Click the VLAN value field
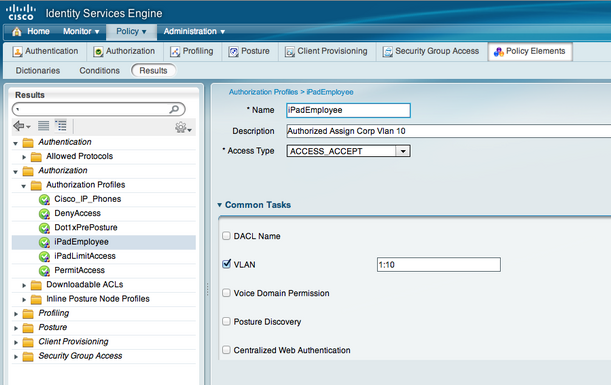 (439, 265)
